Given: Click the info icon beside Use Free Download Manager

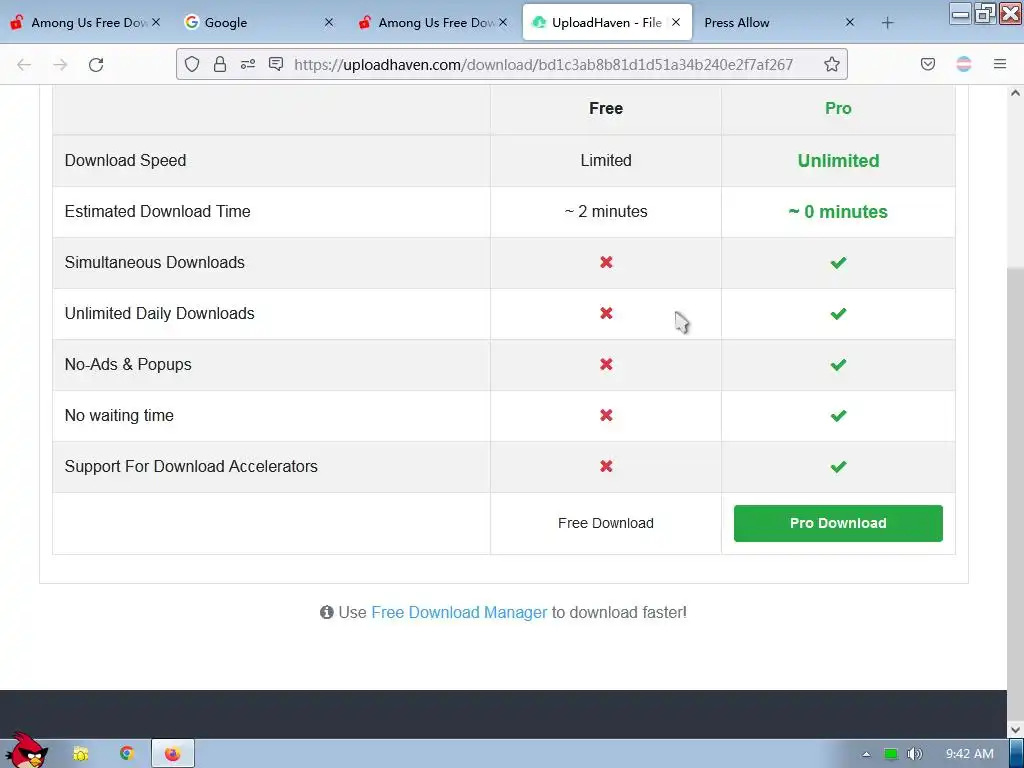Looking at the screenshot, I should pos(327,612).
